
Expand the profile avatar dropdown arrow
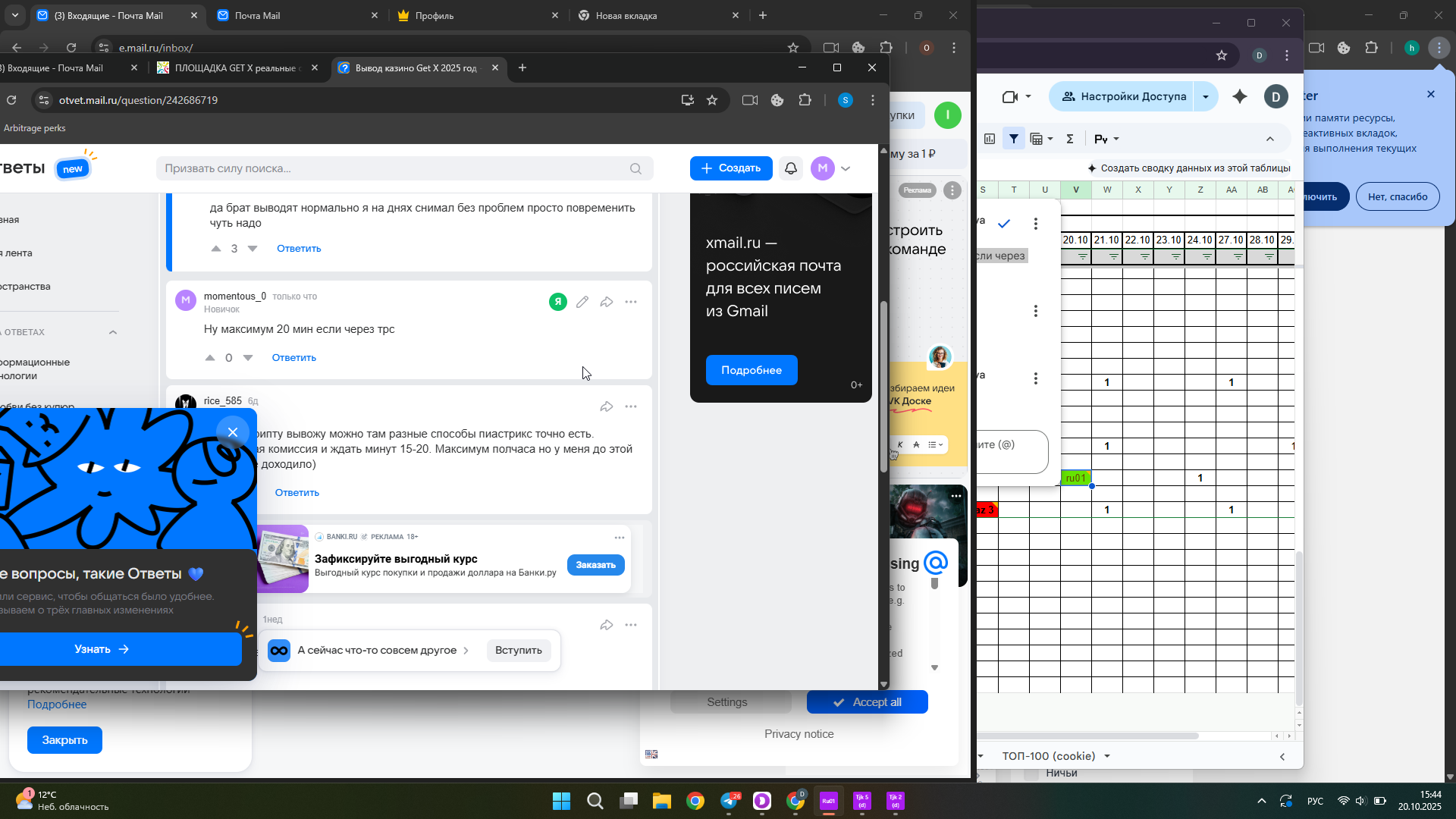click(846, 168)
